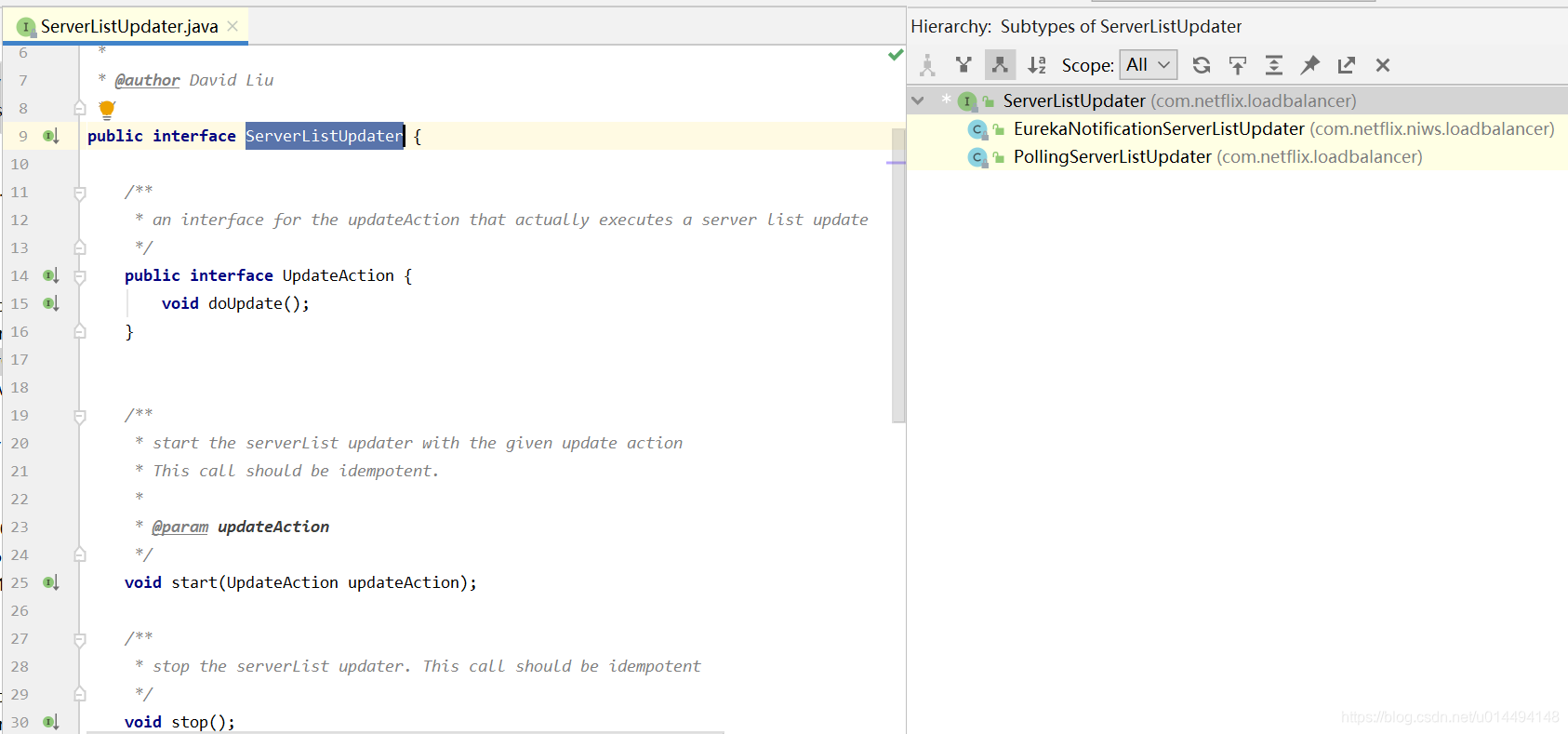This screenshot has height=734, width=1568.
Task: Click the start method name on line 25
Action: coord(194,582)
